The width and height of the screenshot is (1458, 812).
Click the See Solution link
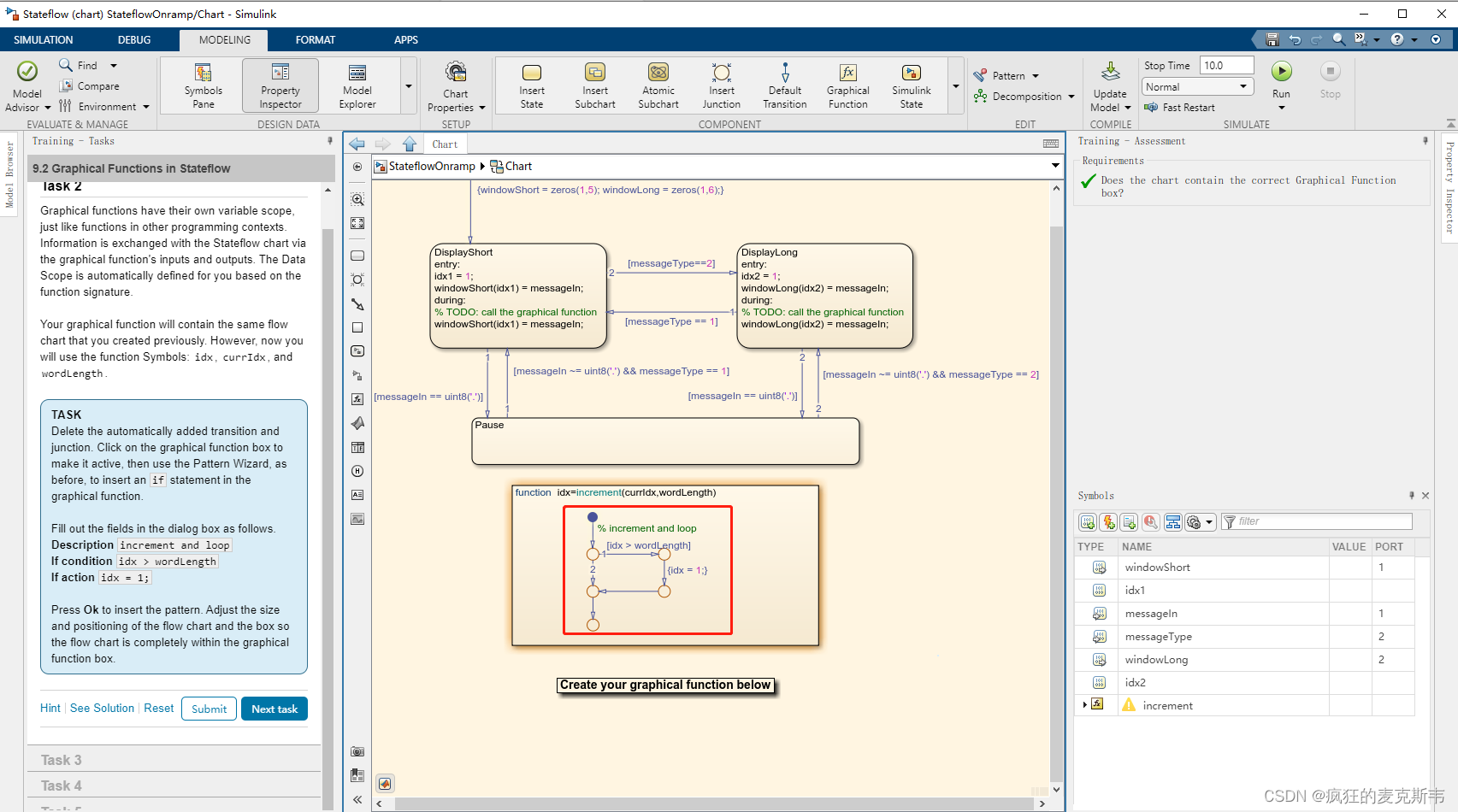102,708
